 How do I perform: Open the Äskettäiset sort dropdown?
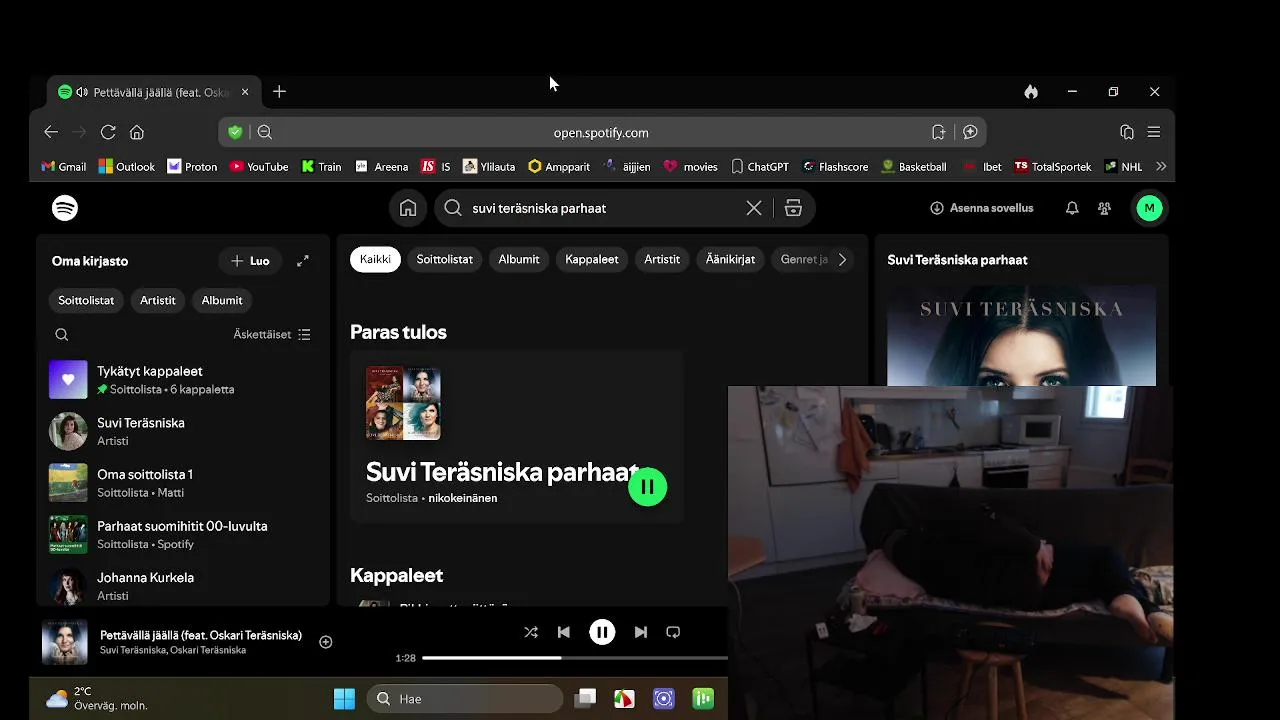click(x=272, y=335)
